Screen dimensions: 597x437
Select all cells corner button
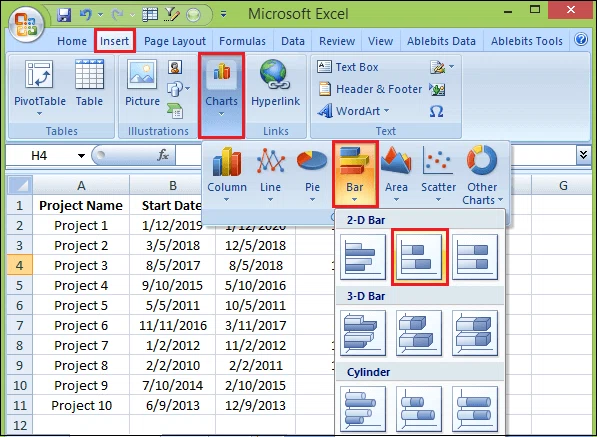(x=20, y=185)
